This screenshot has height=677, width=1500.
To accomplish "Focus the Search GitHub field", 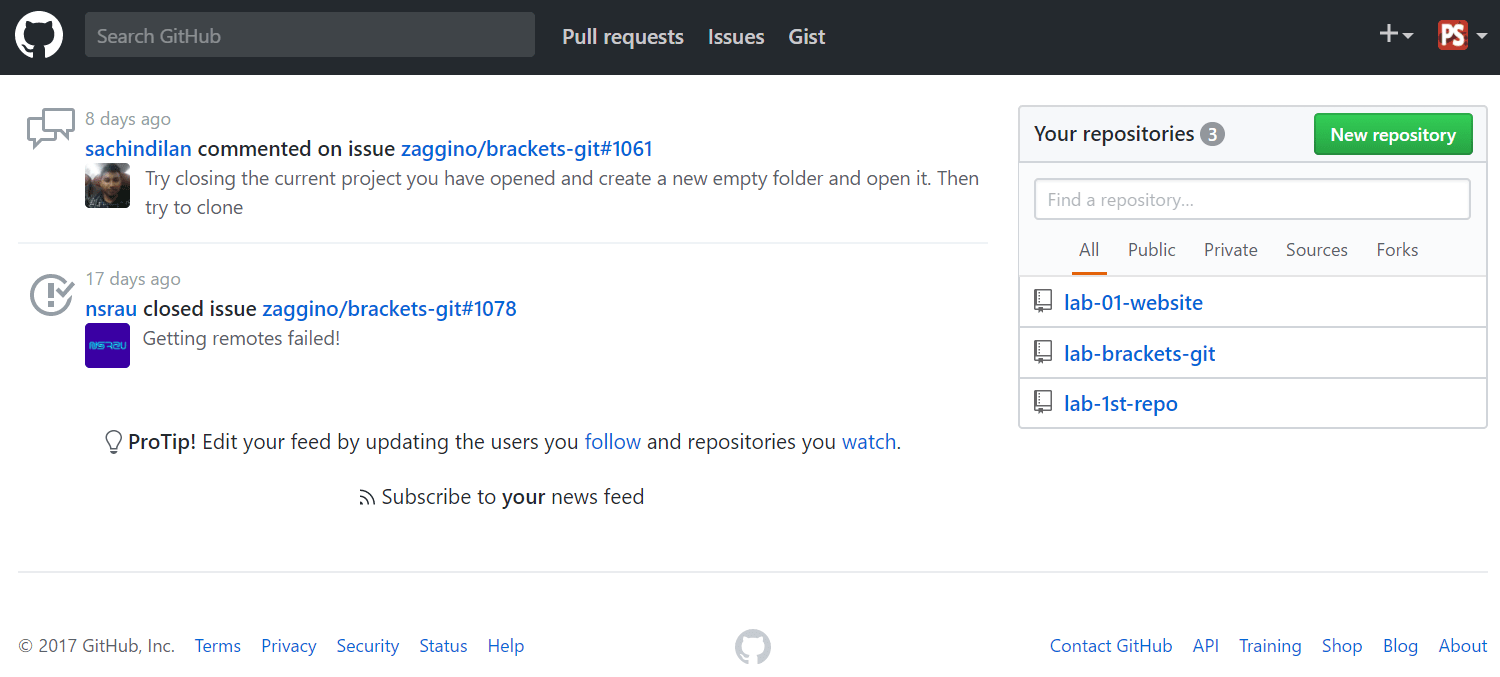I will [310, 35].
